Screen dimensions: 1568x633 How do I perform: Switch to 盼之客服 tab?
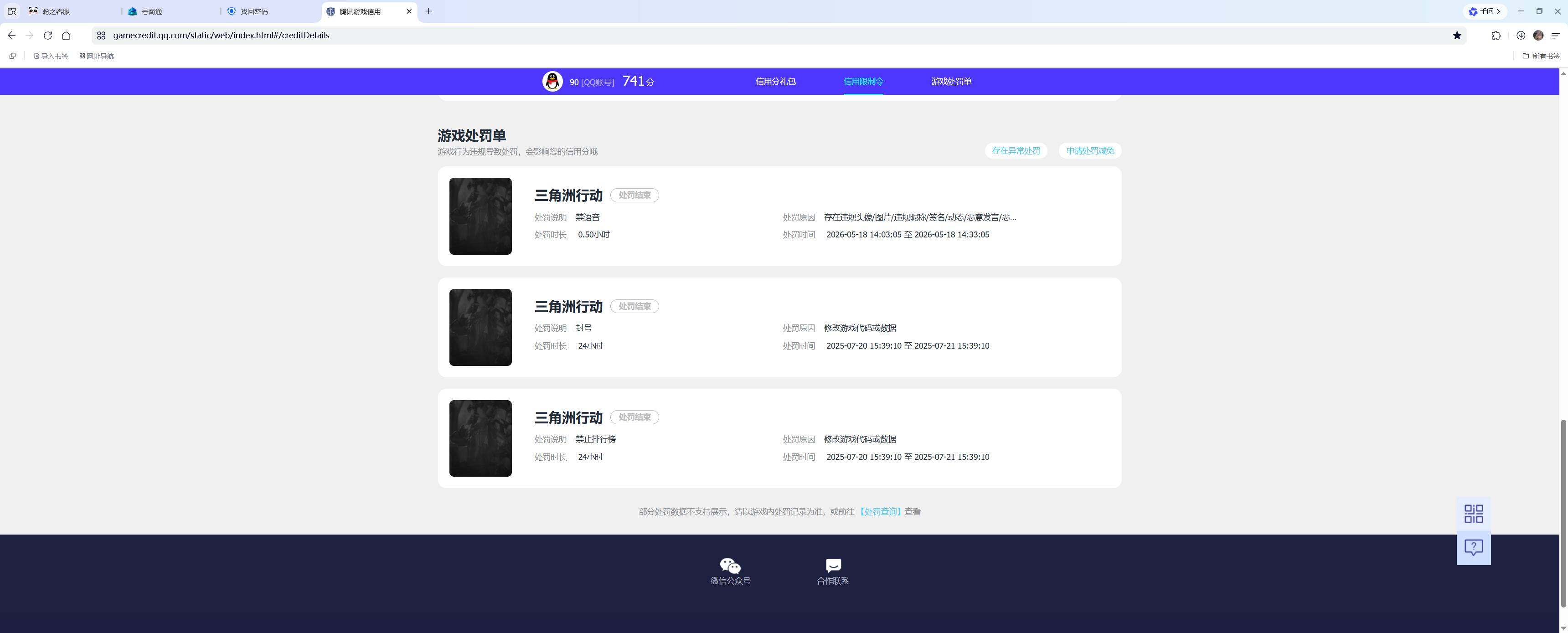(x=72, y=11)
